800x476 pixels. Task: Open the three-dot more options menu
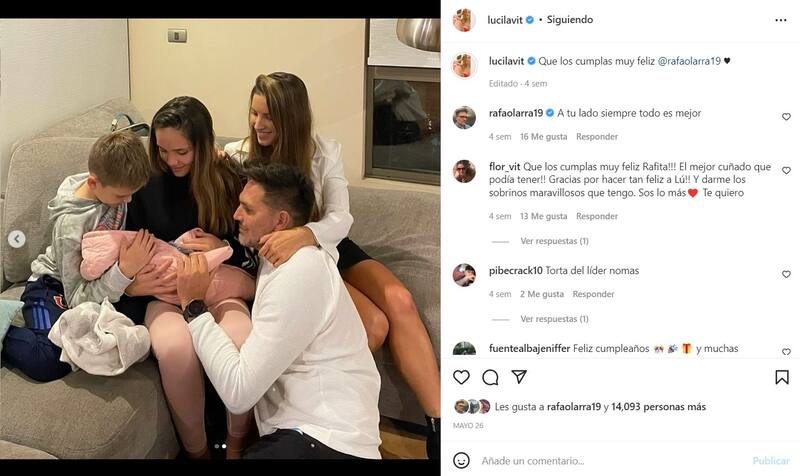pos(781,19)
